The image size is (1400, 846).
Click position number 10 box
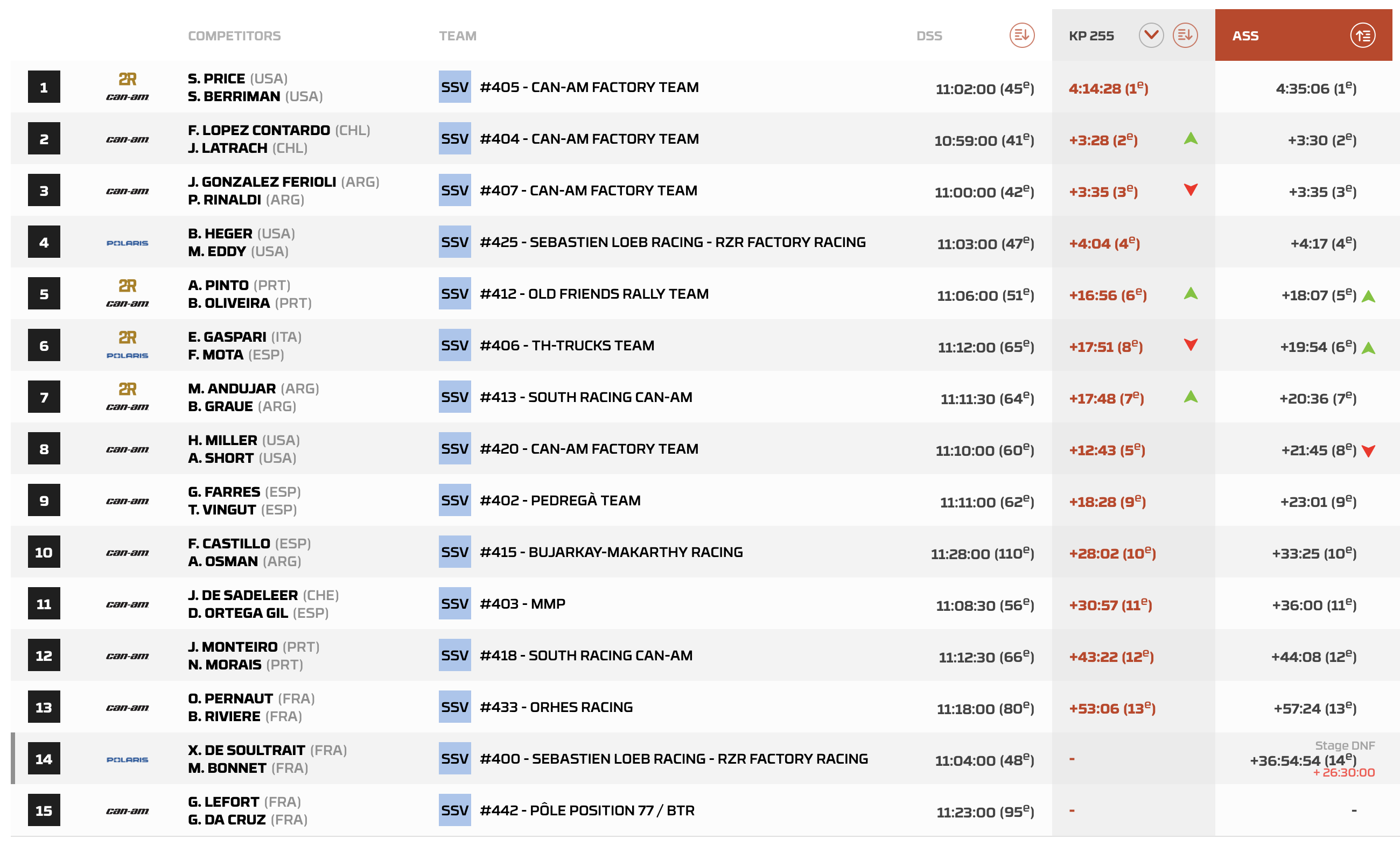click(44, 552)
